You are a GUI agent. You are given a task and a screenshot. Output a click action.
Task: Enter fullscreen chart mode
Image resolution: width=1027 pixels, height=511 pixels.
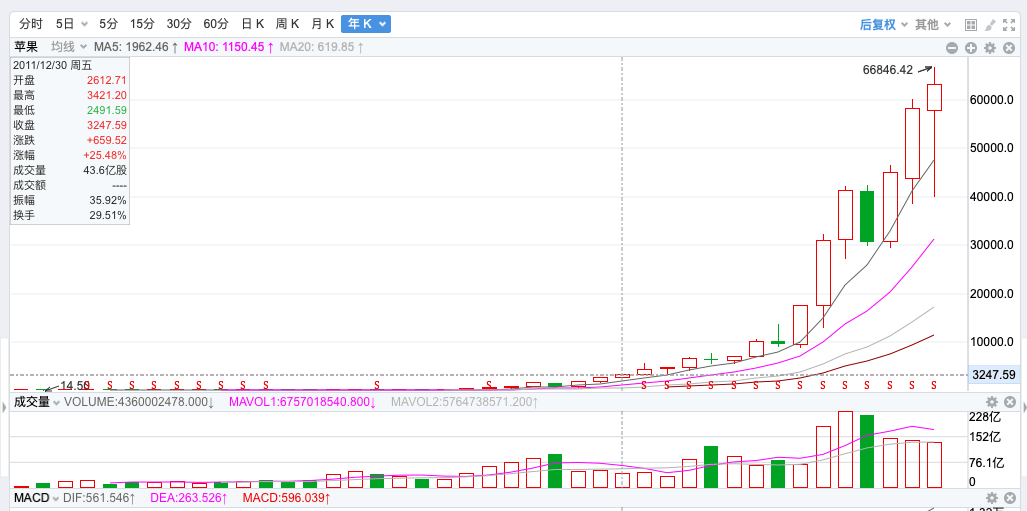1010,24
